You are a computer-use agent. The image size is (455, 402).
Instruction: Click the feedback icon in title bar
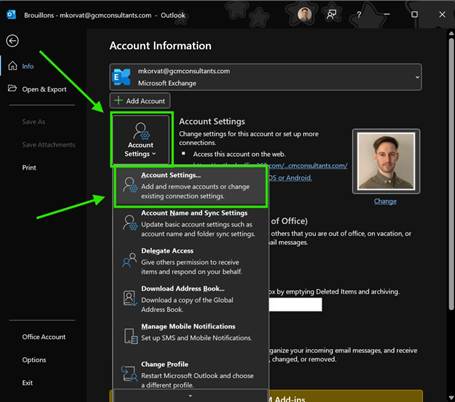(x=331, y=14)
